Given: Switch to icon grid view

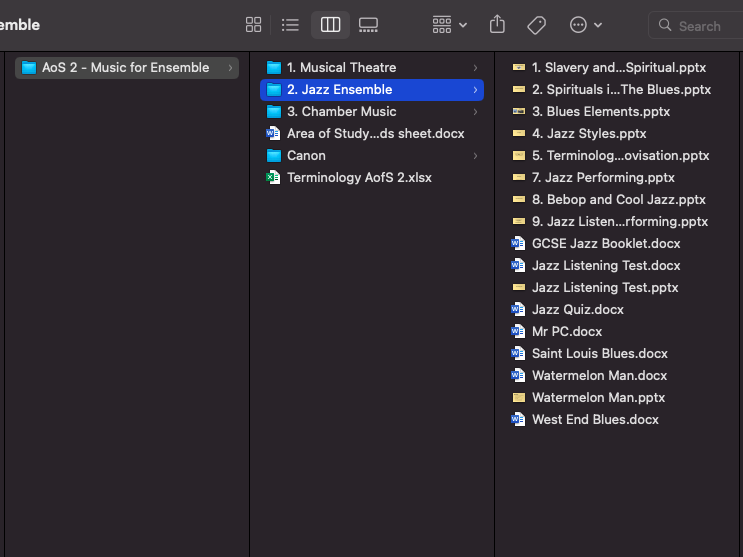Looking at the screenshot, I should (x=254, y=25).
